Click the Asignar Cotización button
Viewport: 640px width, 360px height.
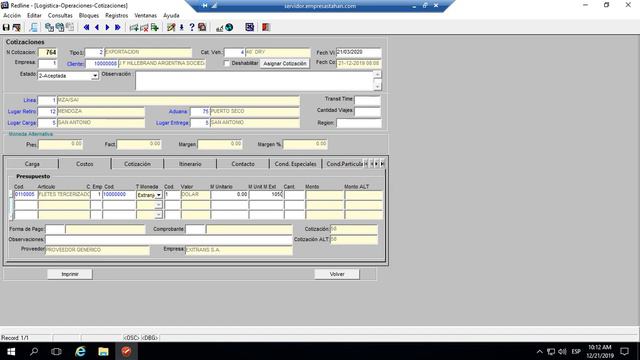coord(284,64)
